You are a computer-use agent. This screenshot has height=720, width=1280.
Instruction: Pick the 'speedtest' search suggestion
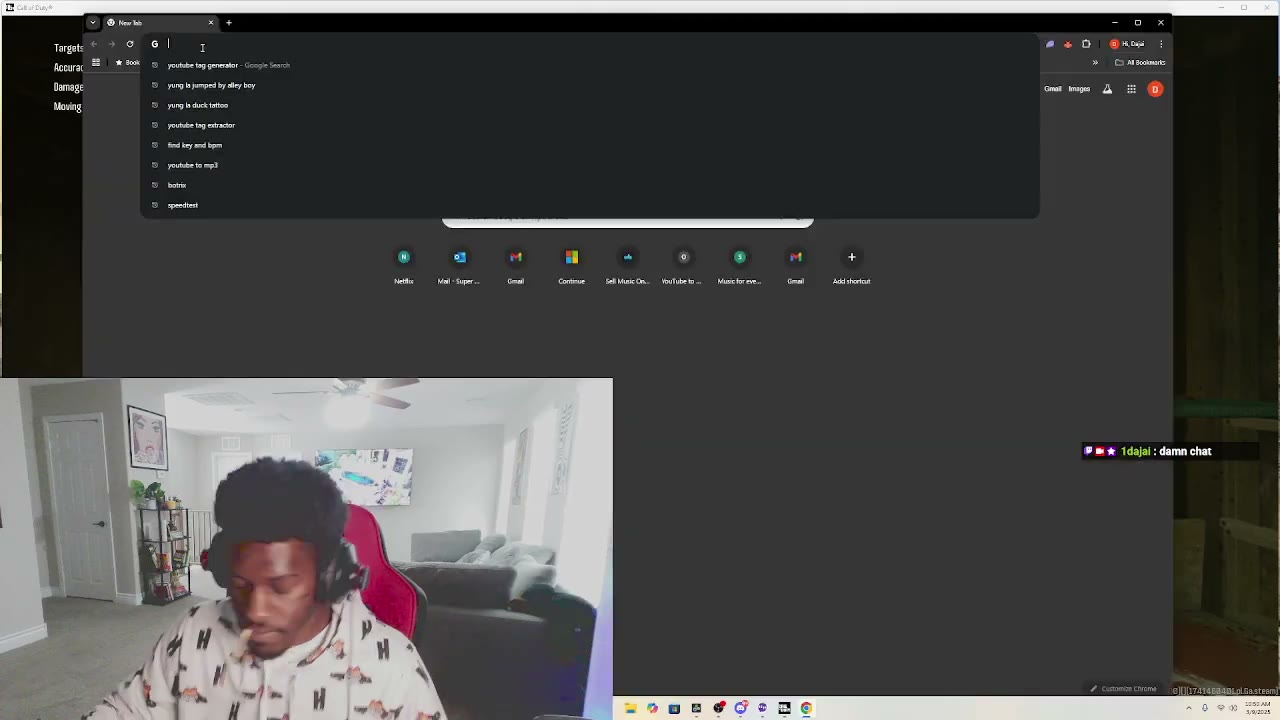(x=183, y=205)
